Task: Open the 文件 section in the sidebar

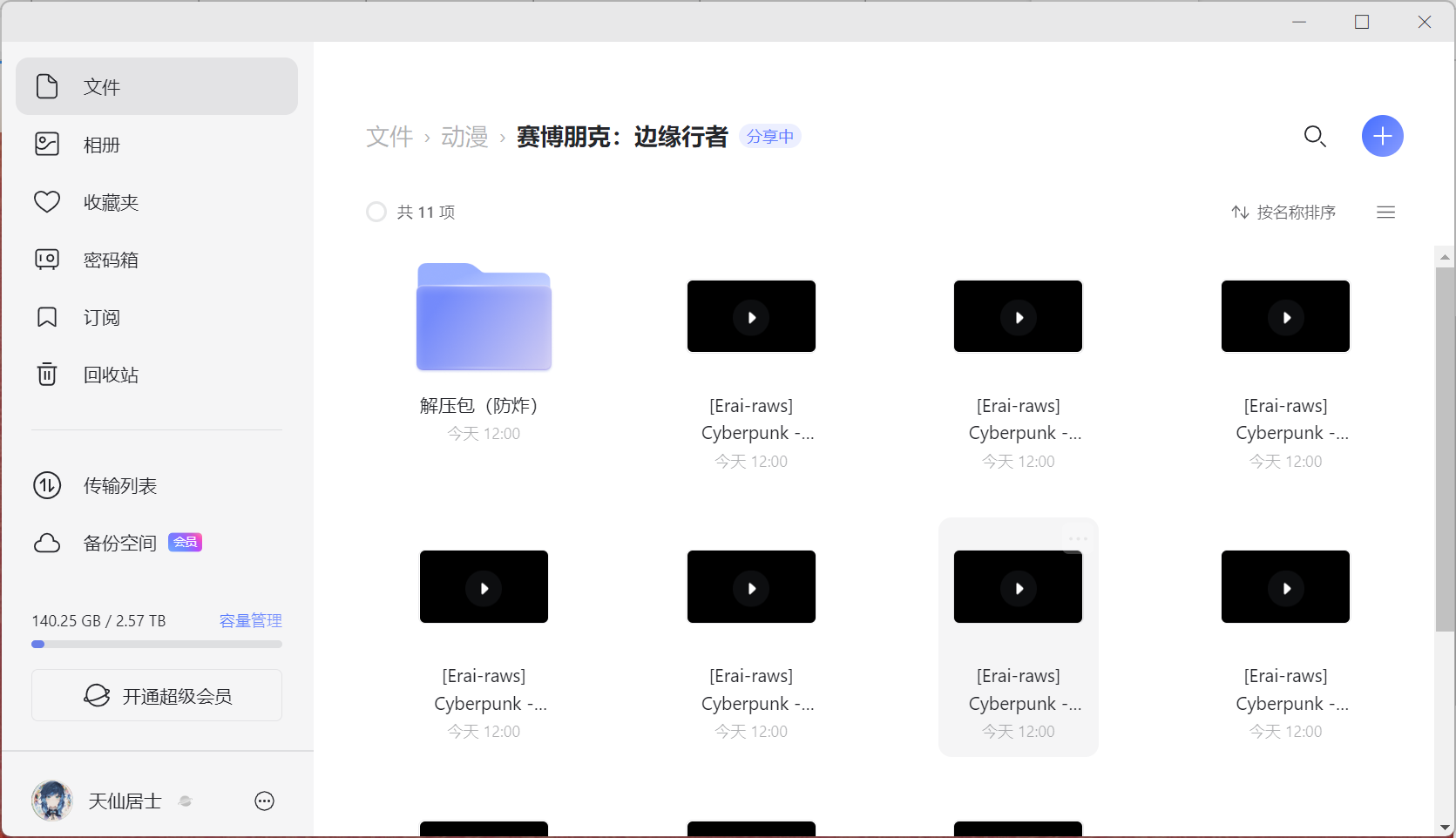Action: [x=157, y=86]
